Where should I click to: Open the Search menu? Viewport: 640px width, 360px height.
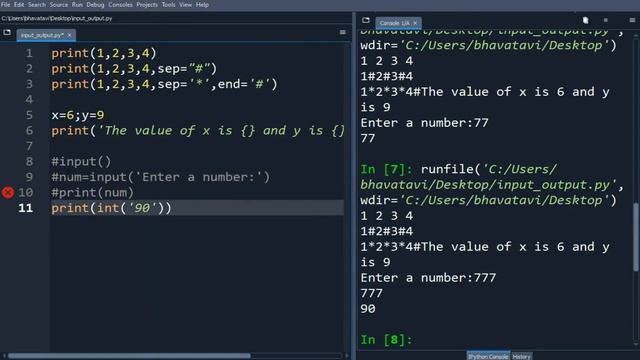click(37, 5)
